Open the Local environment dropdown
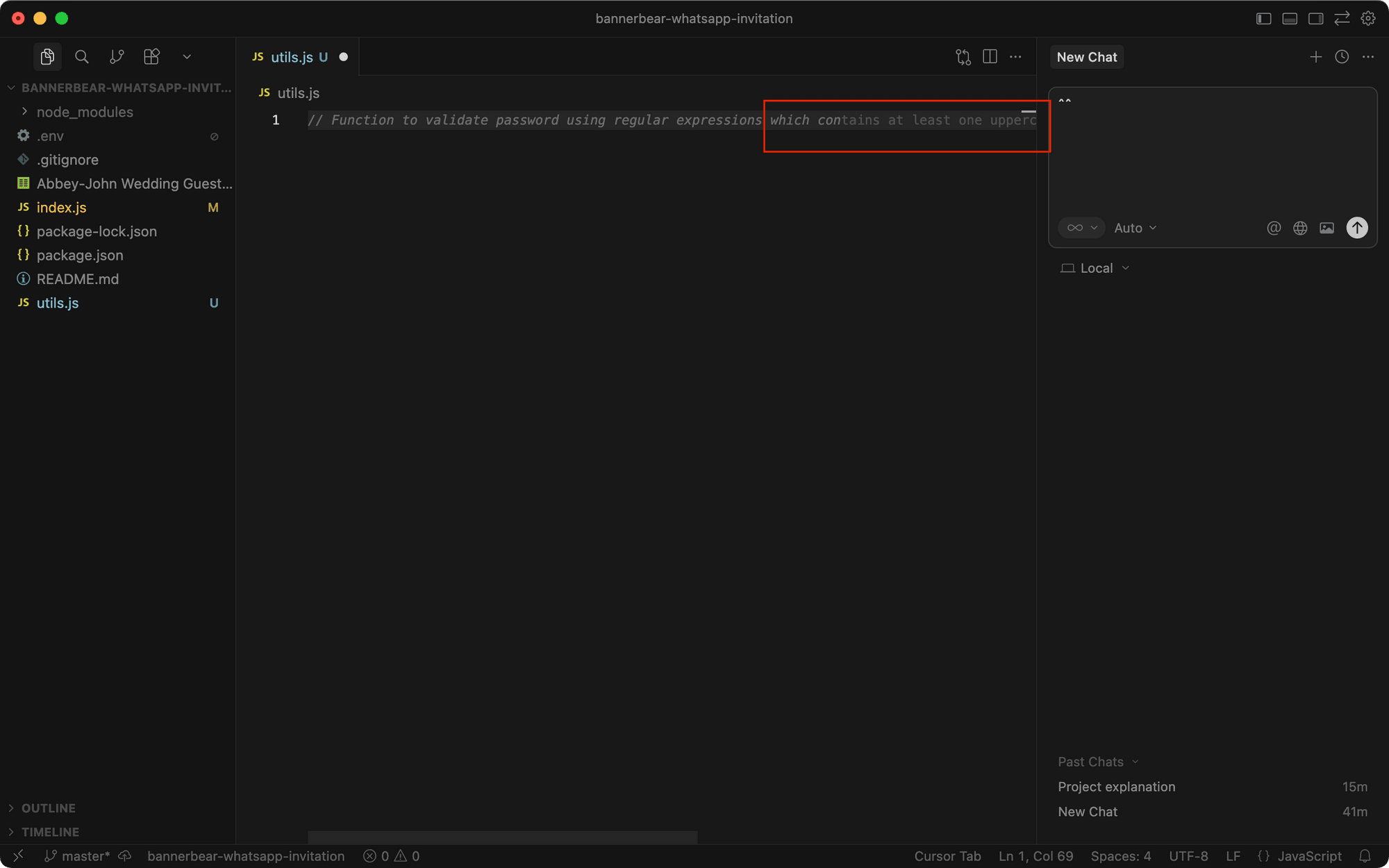 1095,267
